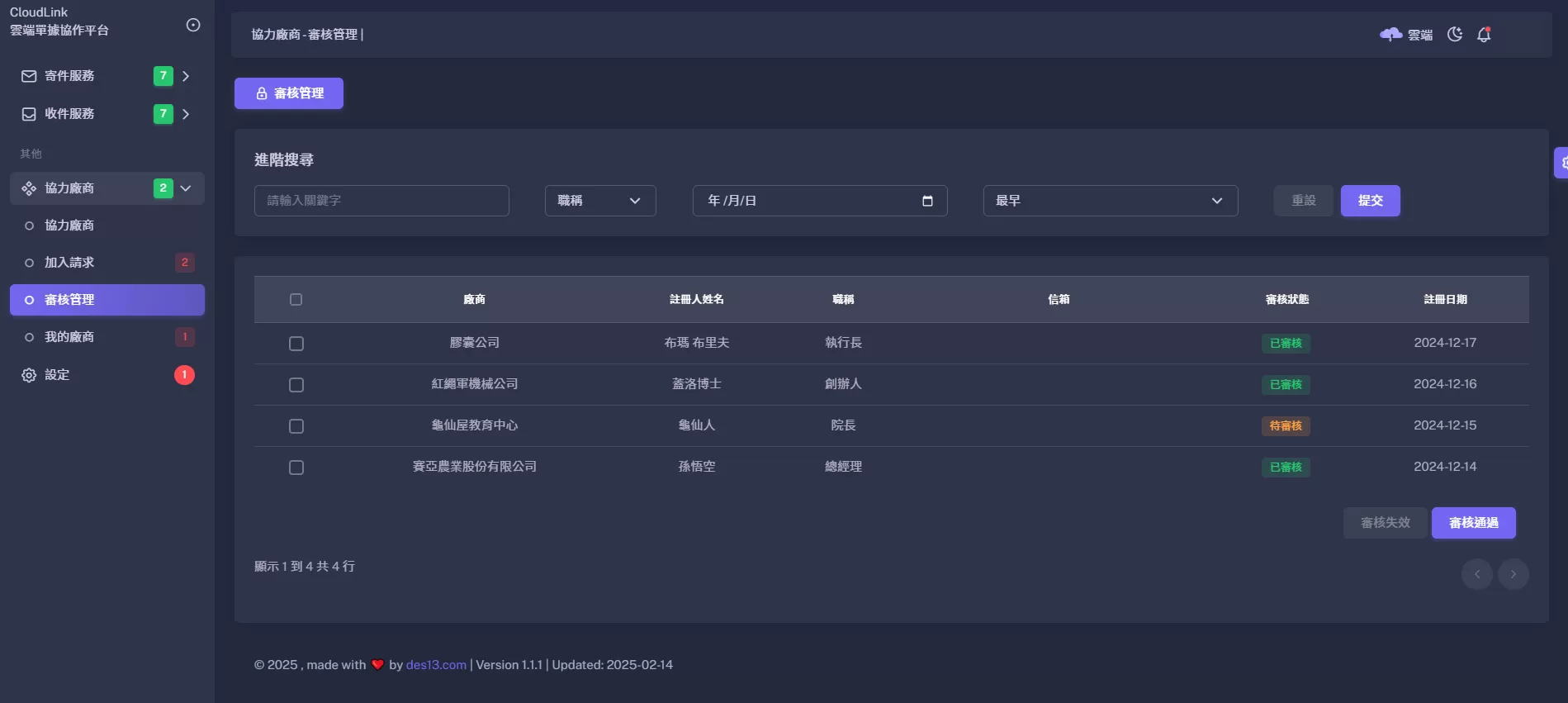The width and height of the screenshot is (1568, 703).
Task: Sort by 註冊日期 column header
Action: click(x=1446, y=300)
